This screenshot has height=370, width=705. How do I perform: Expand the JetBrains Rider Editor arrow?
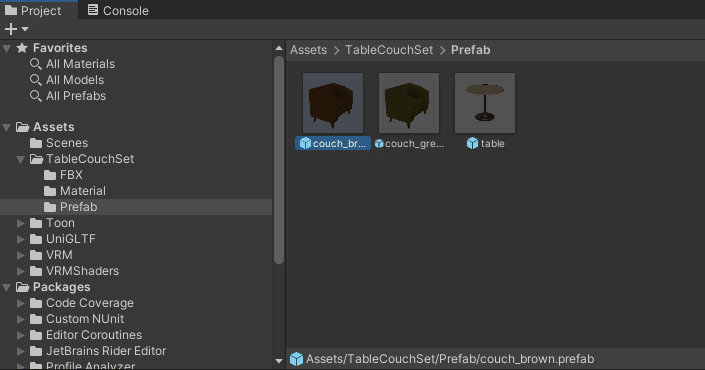tap(21, 351)
